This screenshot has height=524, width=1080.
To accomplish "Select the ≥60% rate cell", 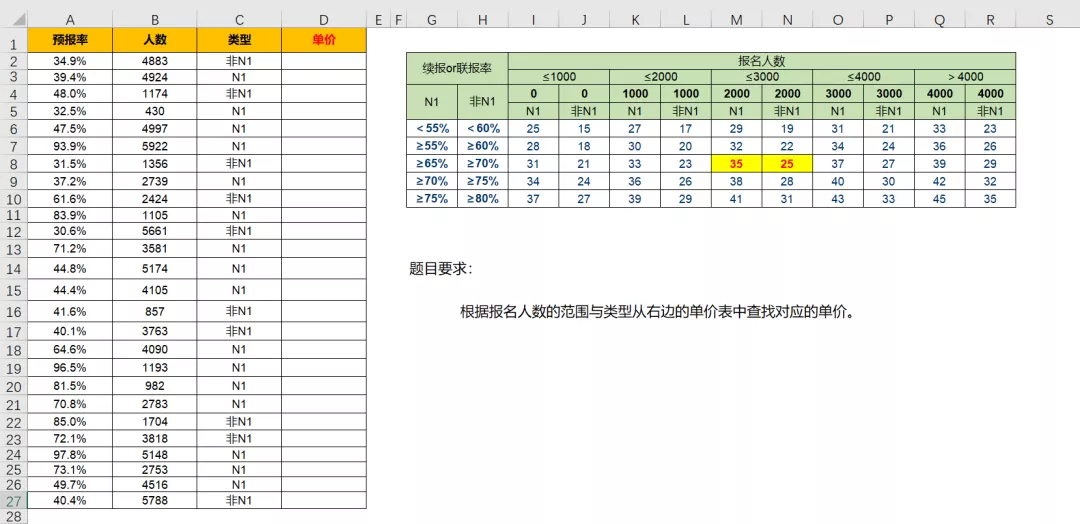I will coord(483,146).
